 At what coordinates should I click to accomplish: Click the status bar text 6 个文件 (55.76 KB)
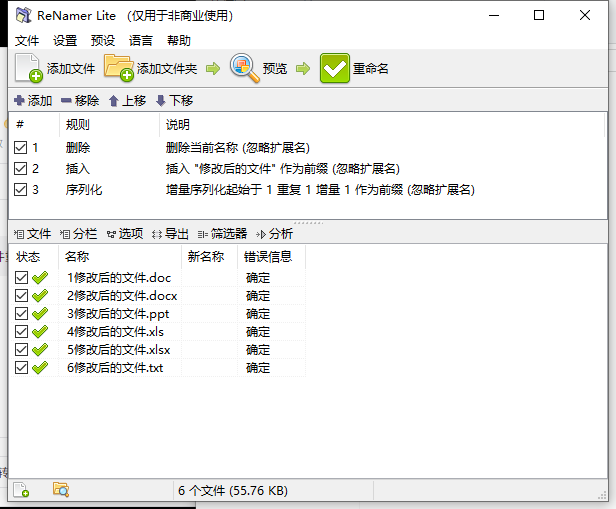[x=233, y=491]
